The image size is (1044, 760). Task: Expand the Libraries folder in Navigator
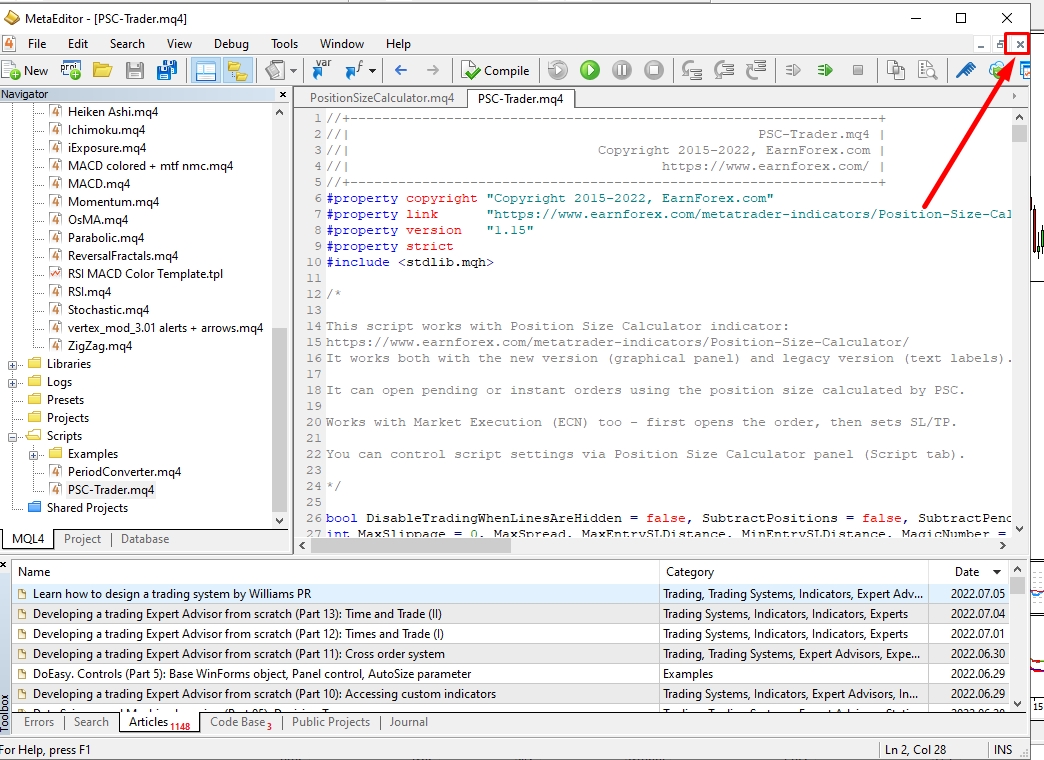(x=14, y=364)
